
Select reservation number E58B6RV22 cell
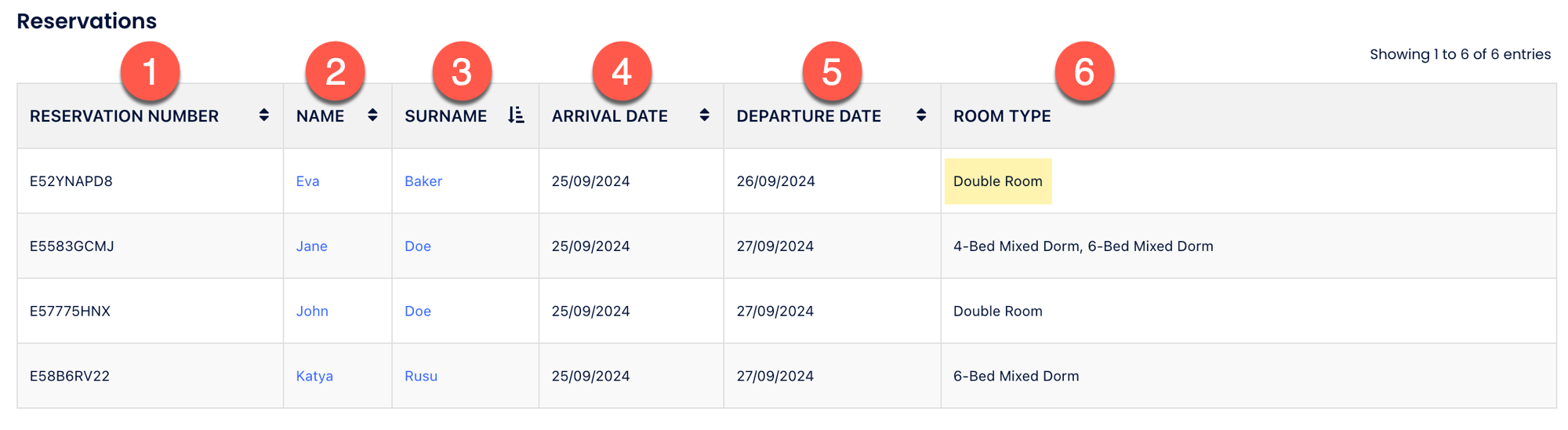[151, 376]
